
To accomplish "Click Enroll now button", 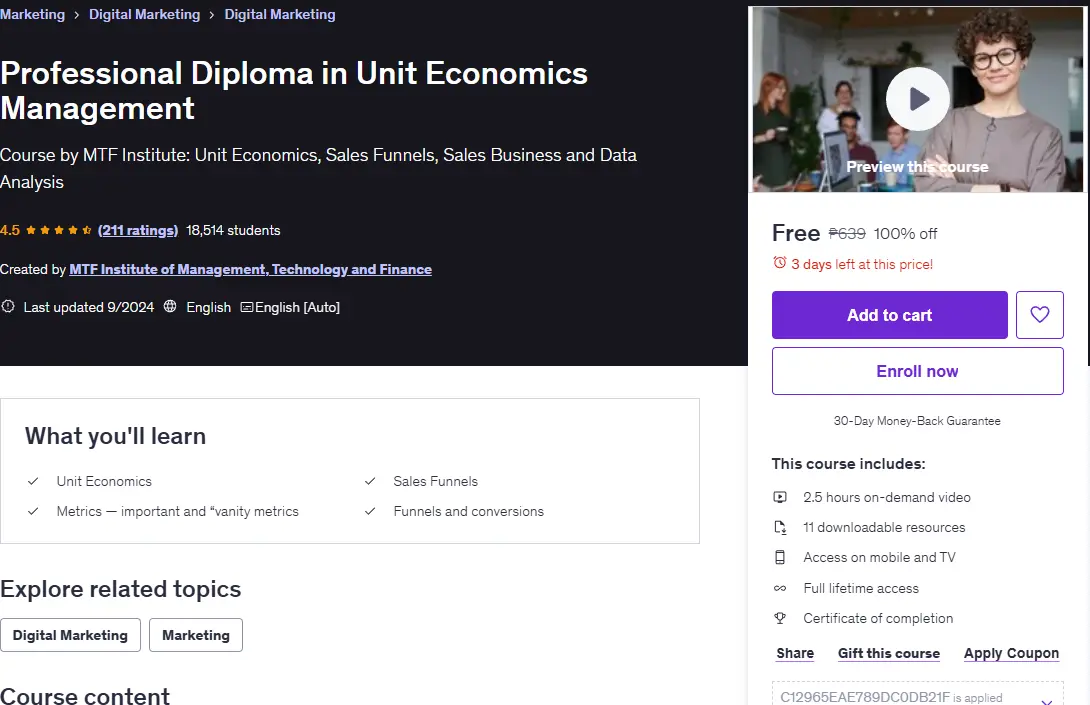I will point(918,371).
